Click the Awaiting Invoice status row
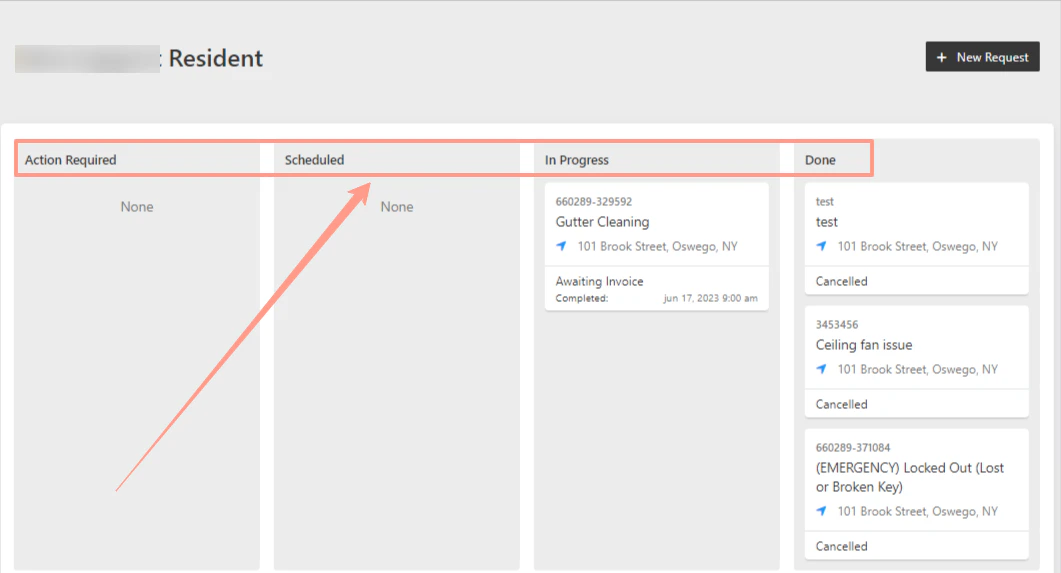Viewport: 1061px width, 573px height. pyautogui.click(x=656, y=288)
